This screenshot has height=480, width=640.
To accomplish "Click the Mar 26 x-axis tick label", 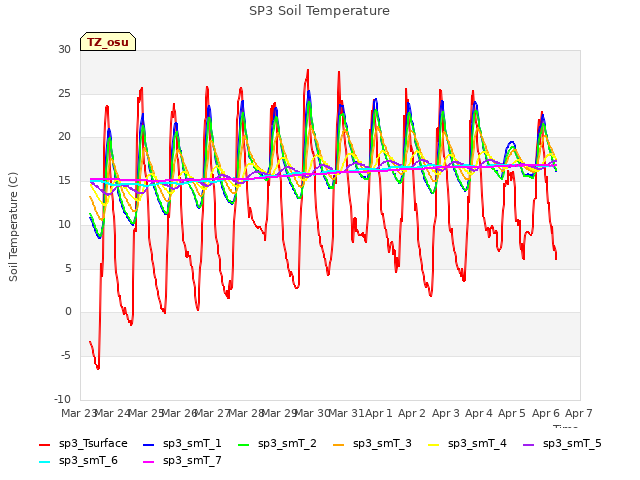I will pos(179,413).
